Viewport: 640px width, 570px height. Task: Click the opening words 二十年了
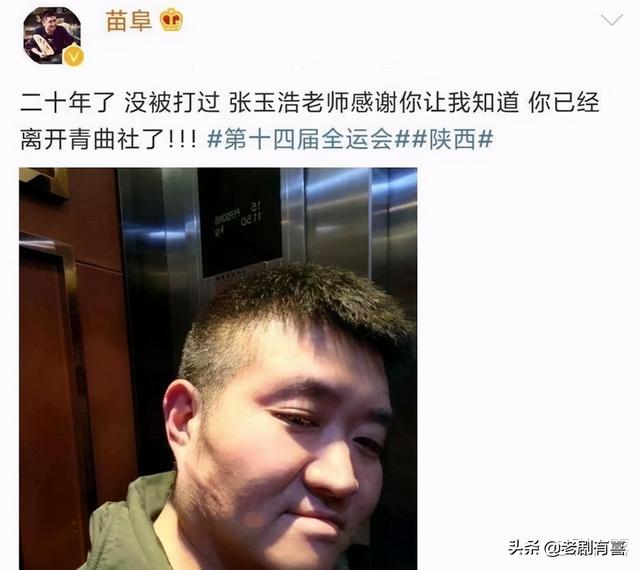[67, 102]
